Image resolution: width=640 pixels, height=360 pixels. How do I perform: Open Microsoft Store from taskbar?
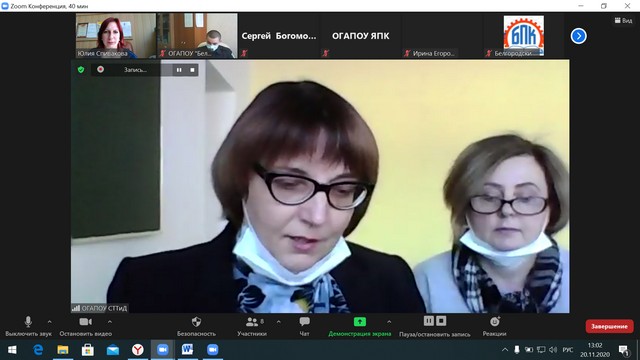point(88,350)
